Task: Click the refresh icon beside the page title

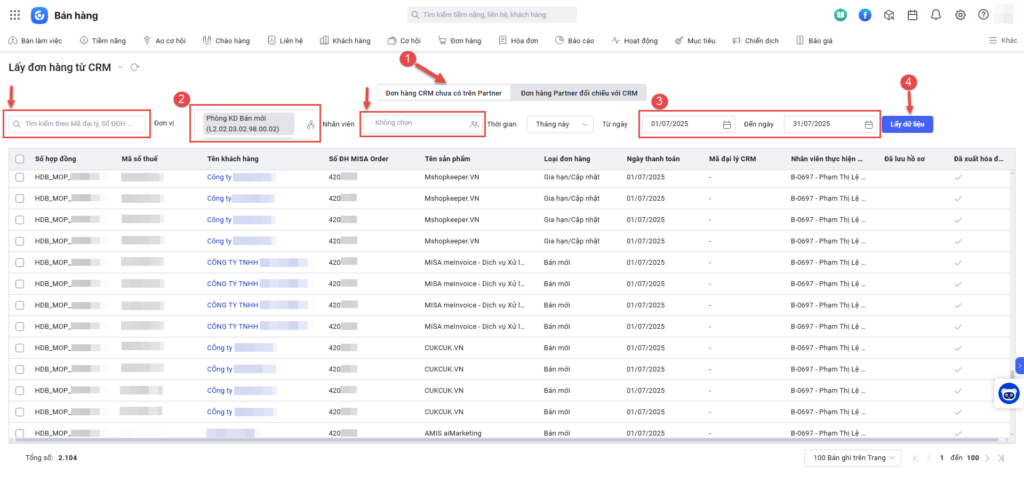Action: pos(134,67)
